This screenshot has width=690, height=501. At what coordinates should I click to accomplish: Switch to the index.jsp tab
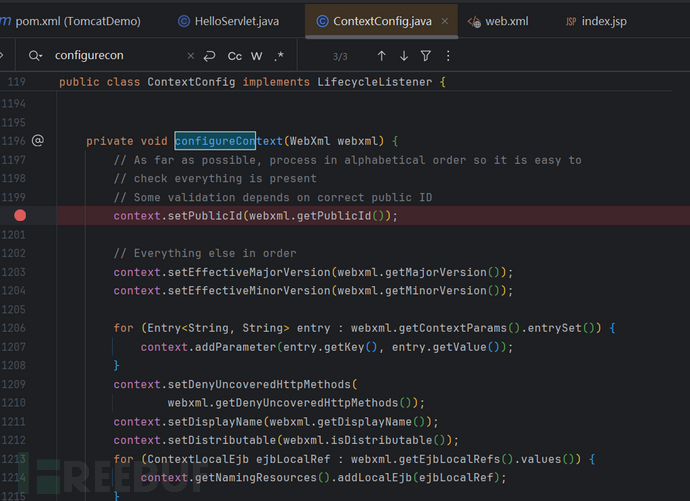tap(596, 21)
